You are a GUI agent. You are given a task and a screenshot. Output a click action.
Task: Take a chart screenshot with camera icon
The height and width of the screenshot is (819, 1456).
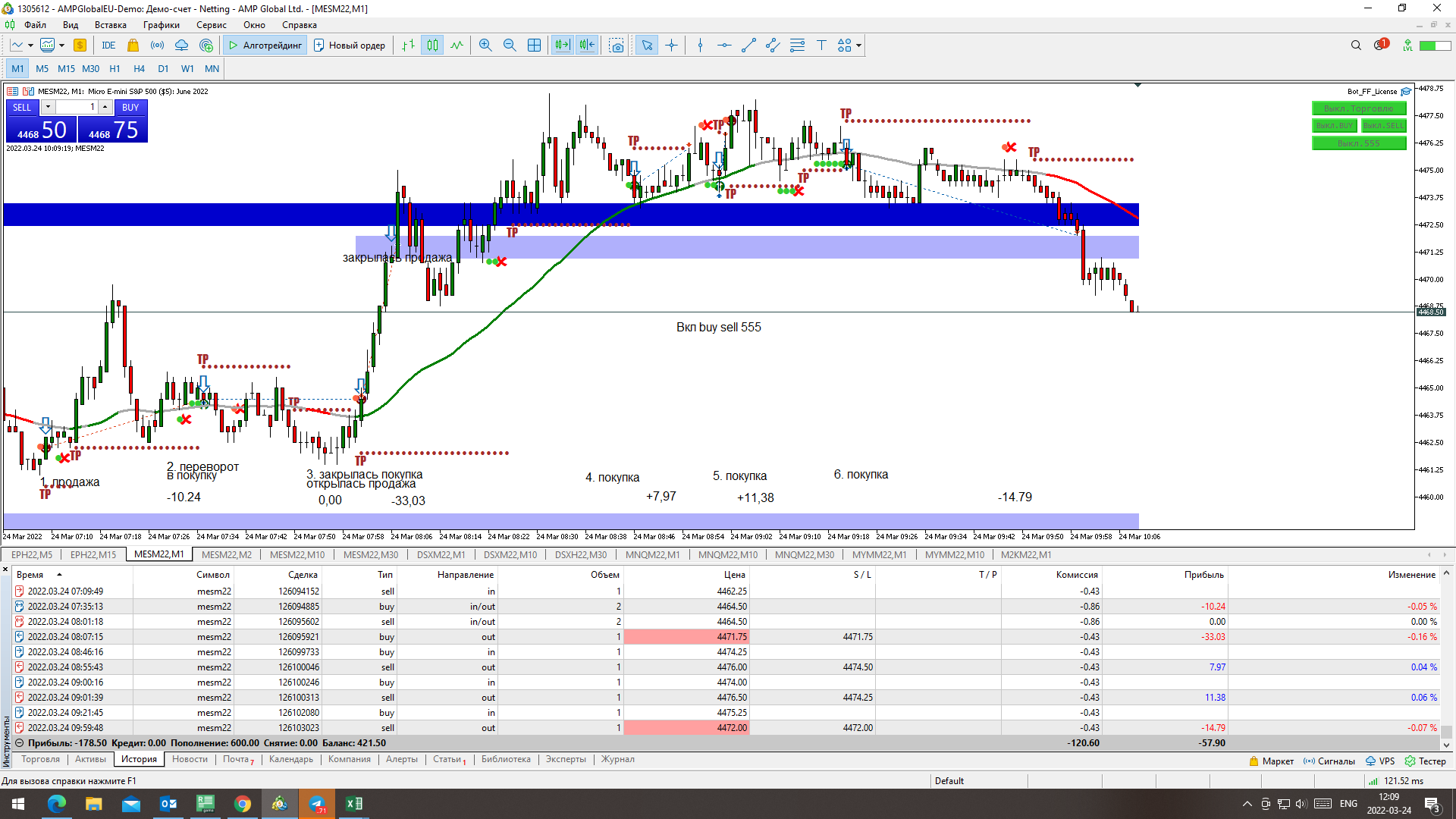pyautogui.click(x=617, y=45)
